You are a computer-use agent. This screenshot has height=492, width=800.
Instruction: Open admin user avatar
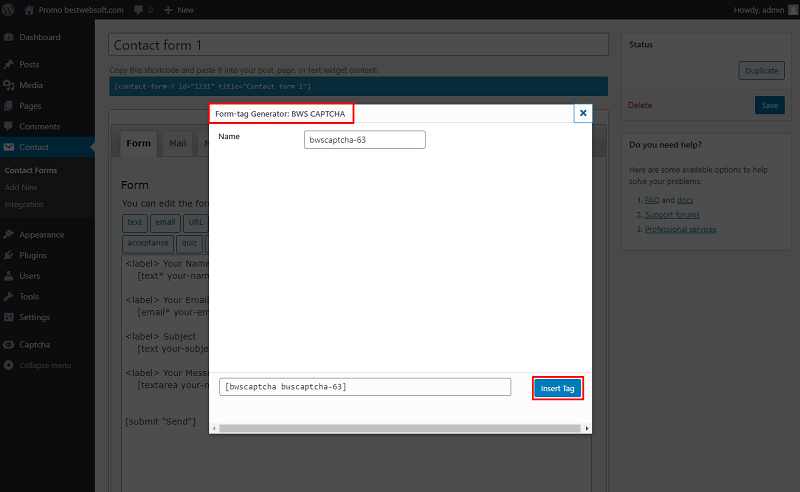point(793,10)
